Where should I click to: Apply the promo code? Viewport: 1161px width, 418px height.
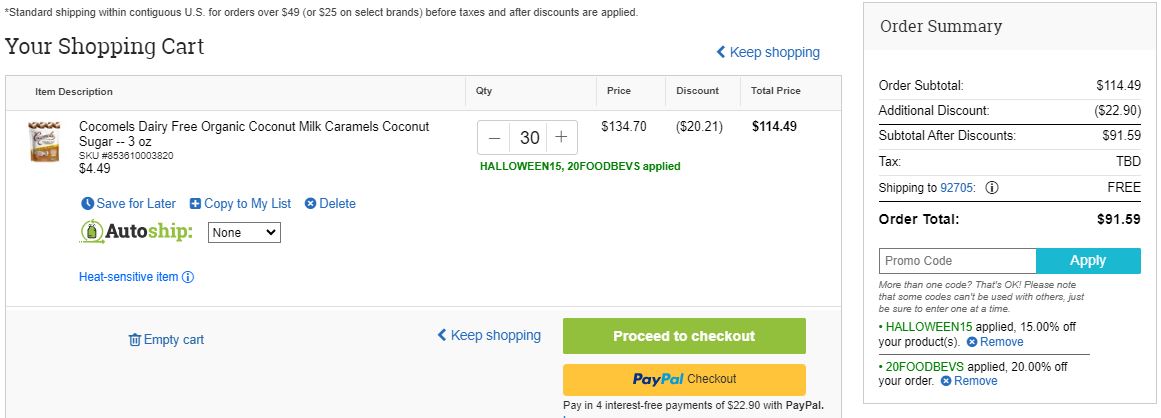1088,260
